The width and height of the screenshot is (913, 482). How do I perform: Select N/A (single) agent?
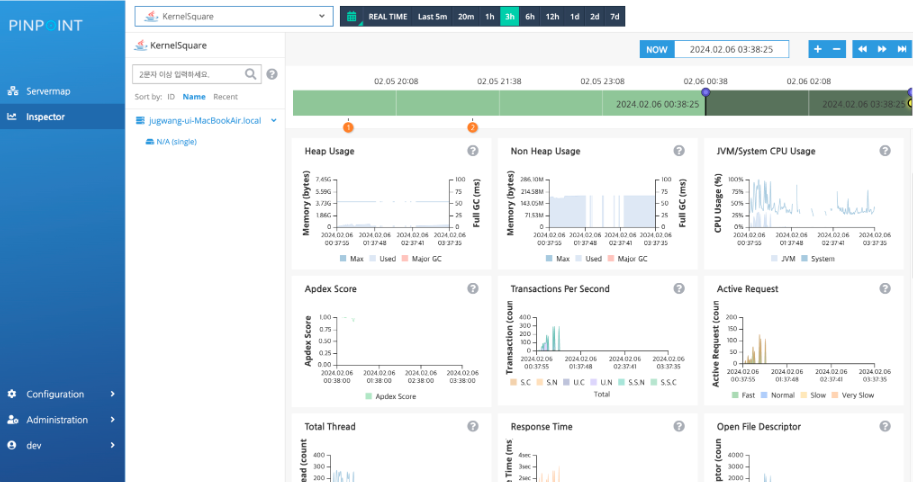coord(176,141)
